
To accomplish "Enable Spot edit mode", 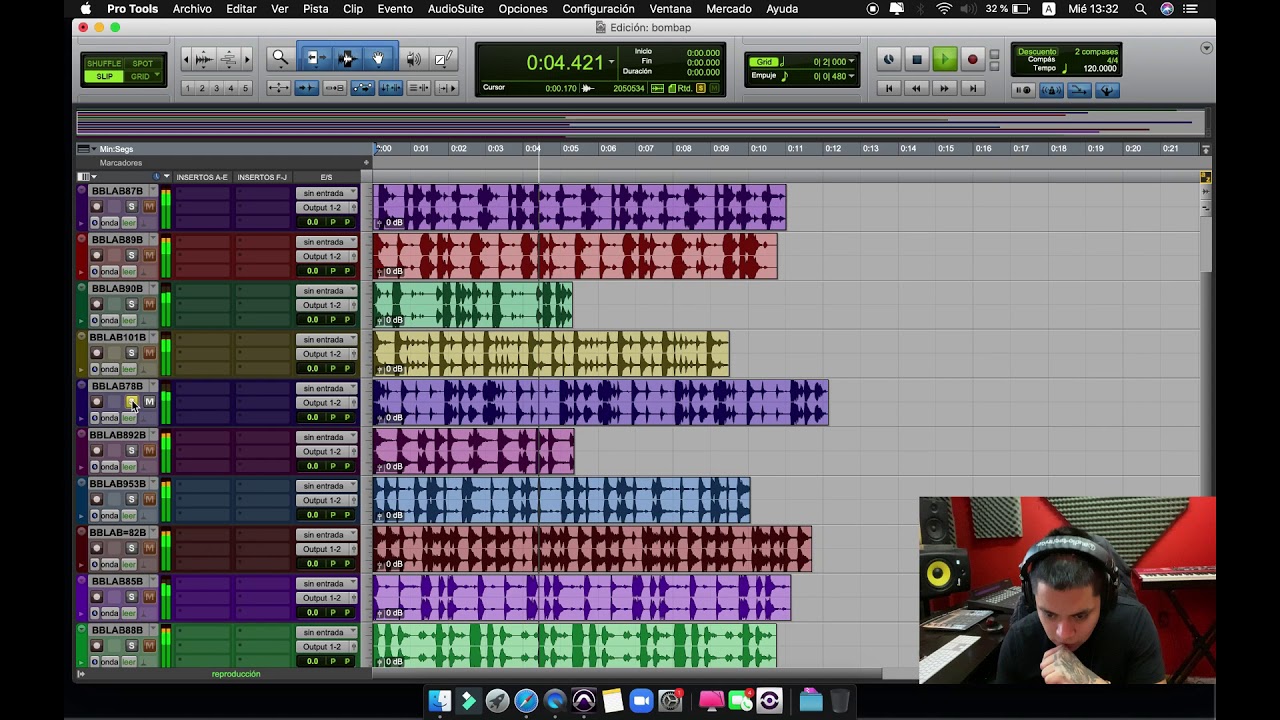I will tap(143, 64).
